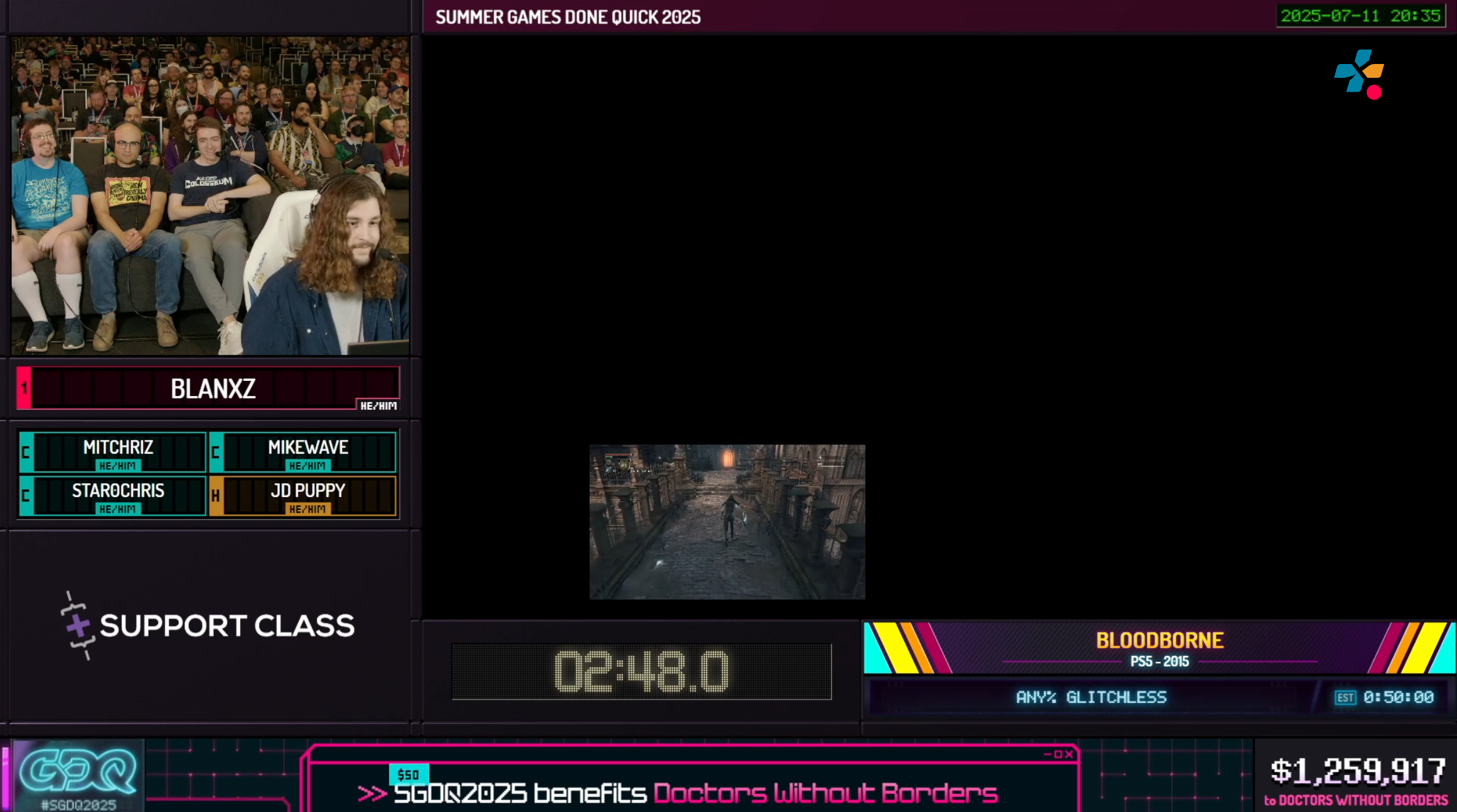The height and width of the screenshot is (812, 1457).
Task: Click the HE/HIM tag under STAR0CHRIS
Action: (x=117, y=509)
